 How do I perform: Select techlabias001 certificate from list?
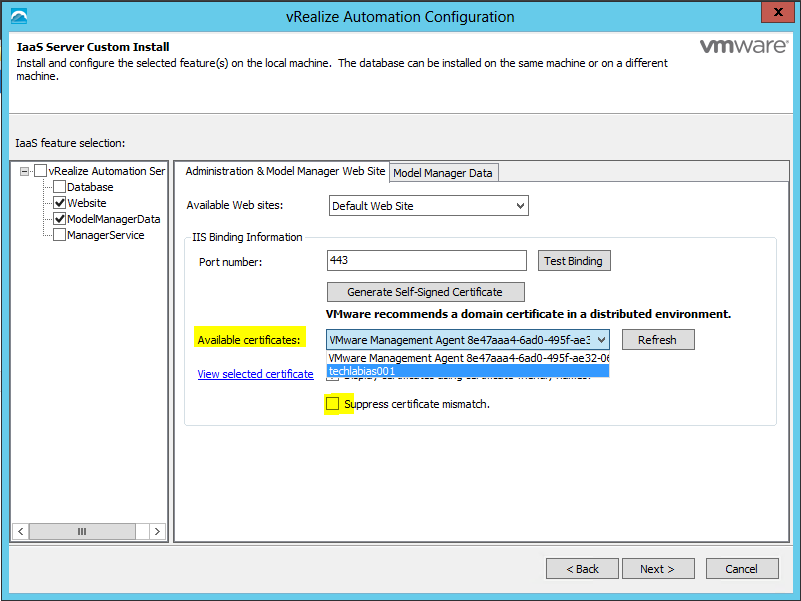click(468, 371)
